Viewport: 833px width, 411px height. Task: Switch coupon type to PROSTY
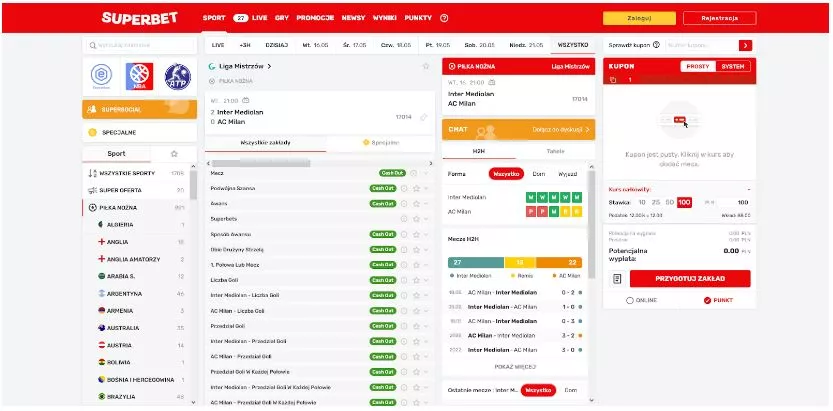(698, 67)
